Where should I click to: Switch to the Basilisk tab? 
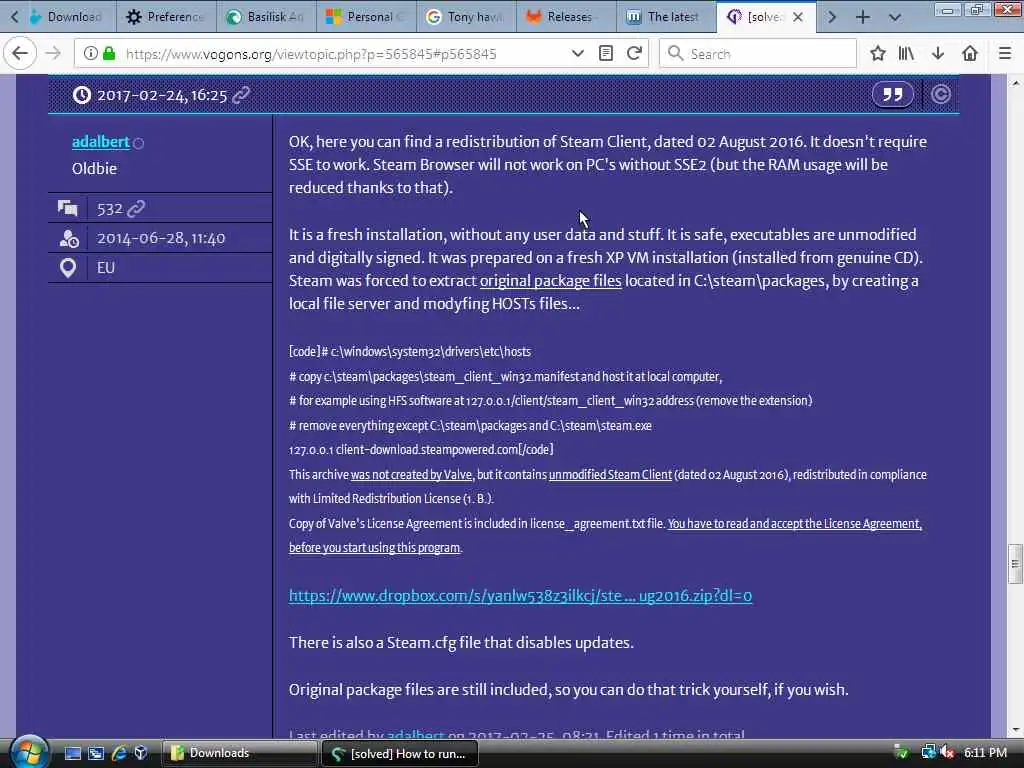point(266,17)
